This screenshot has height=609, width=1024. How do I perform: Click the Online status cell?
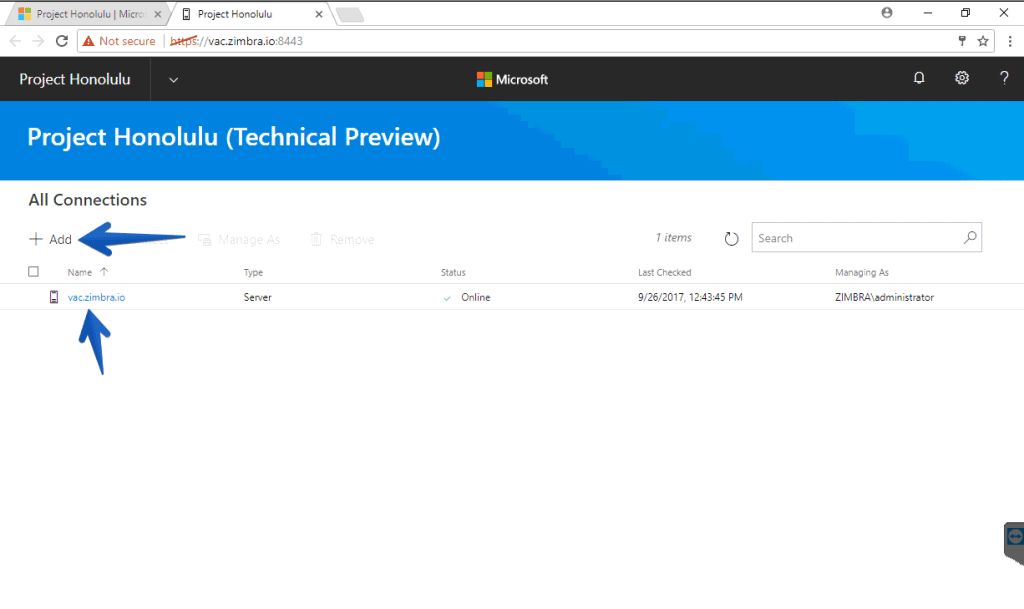(x=475, y=297)
